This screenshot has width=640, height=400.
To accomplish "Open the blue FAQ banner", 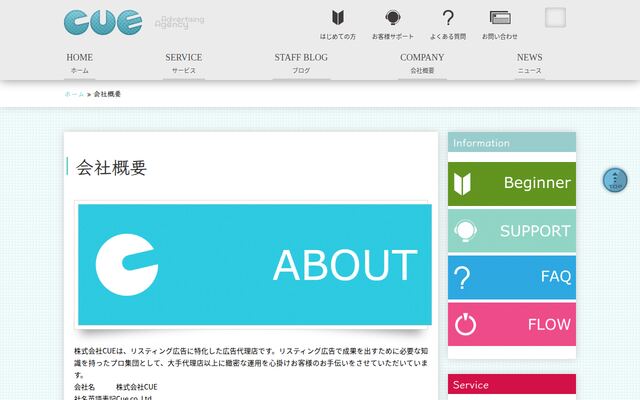I will click(x=512, y=278).
